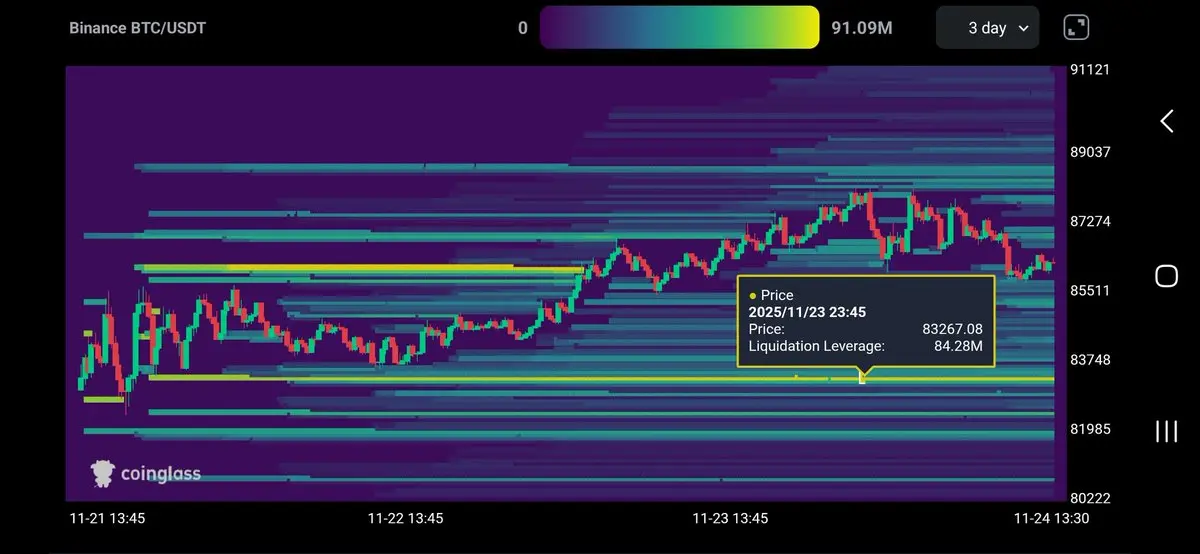Tap the Android recent apps button
Viewport: 1200px width, 554px height.
pyautogui.click(x=1166, y=431)
